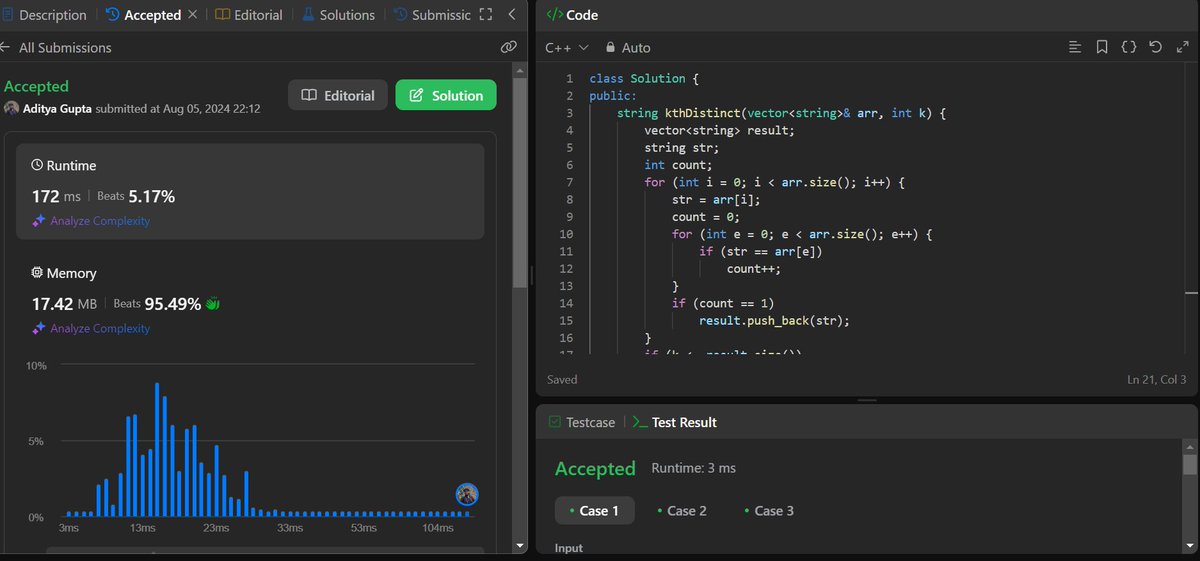Viewport: 1200px width, 561px height.
Task: Open the Submissions tab
Action: 432,15
